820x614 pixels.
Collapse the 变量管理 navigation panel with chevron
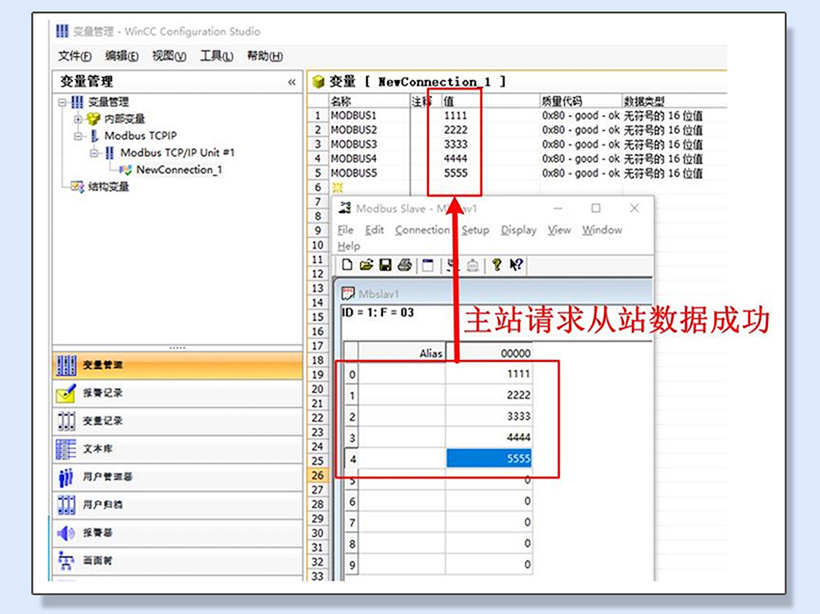[x=292, y=82]
